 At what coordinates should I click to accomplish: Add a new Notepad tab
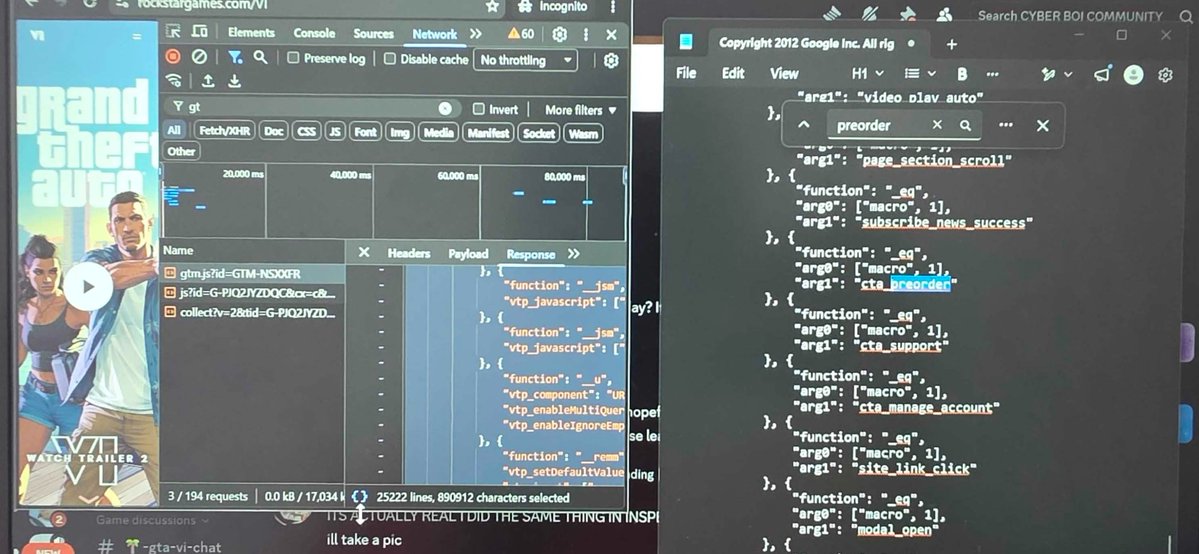[x=951, y=44]
